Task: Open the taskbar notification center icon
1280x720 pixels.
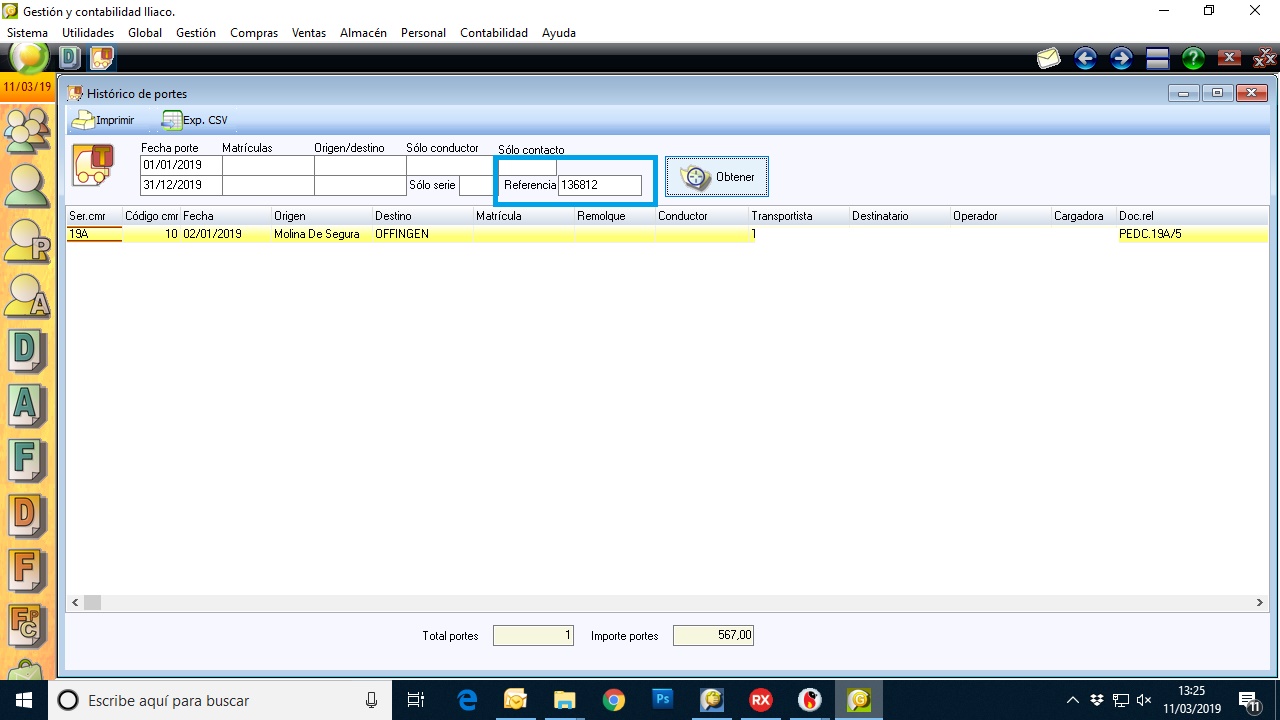Action: (1249, 700)
